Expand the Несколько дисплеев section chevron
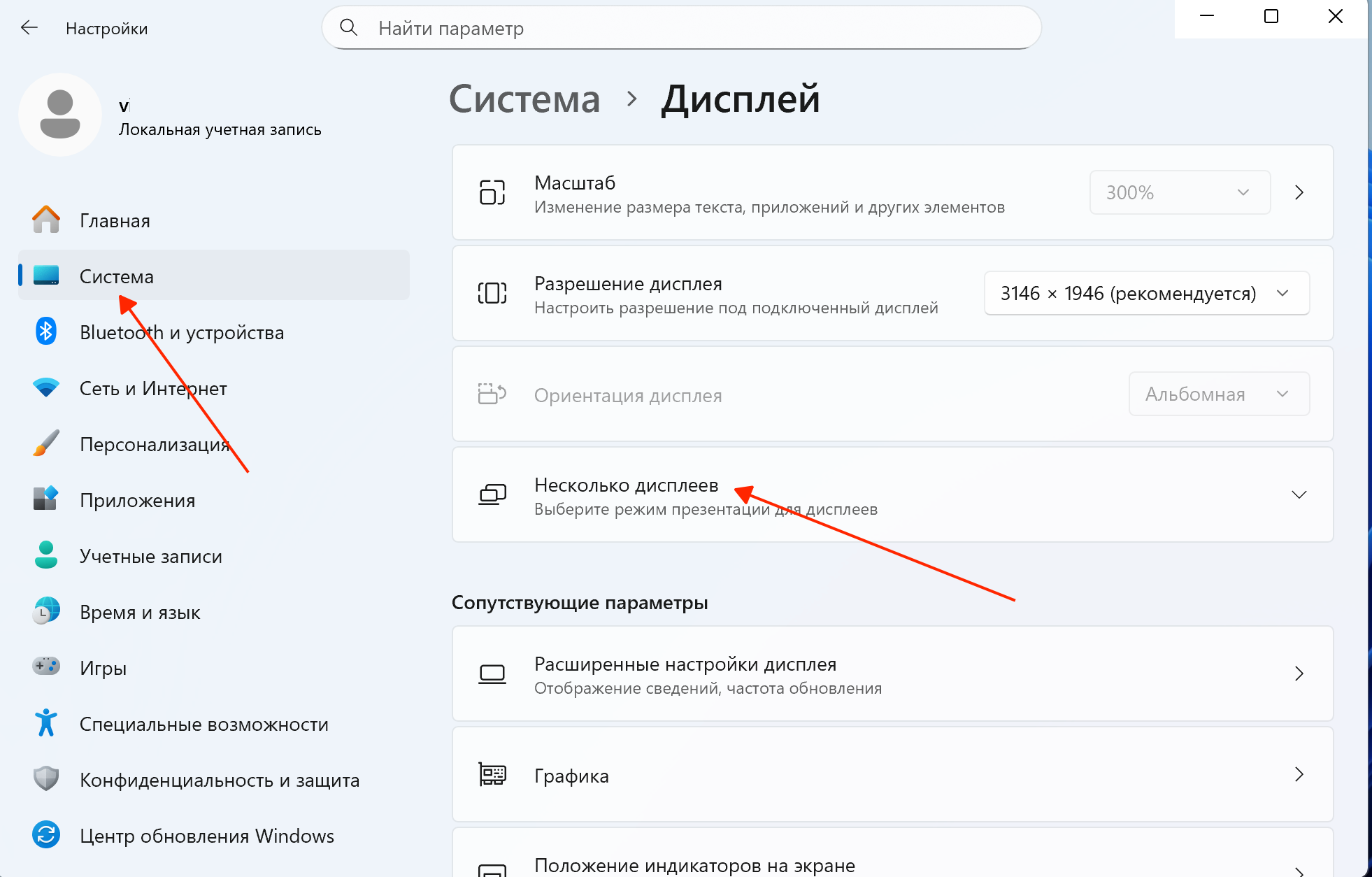 (1299, 495)
